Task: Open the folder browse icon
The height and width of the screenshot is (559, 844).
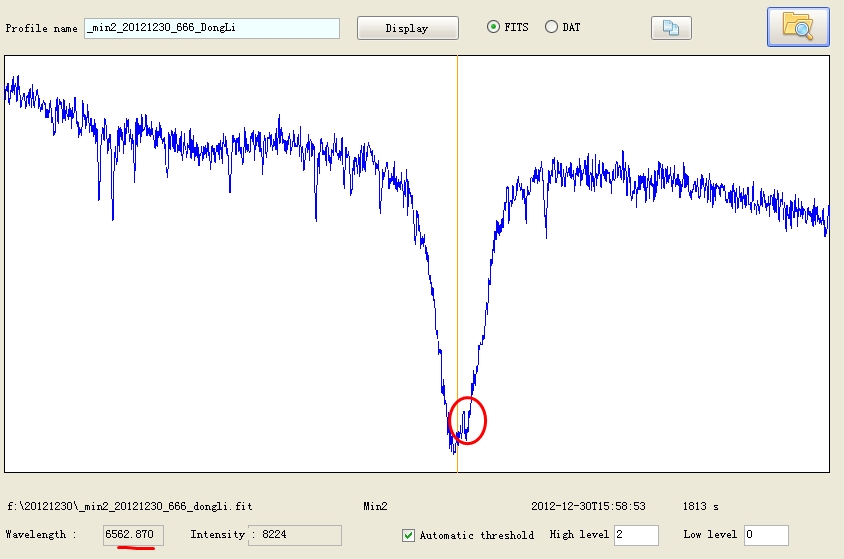Action: coord(798,27)
